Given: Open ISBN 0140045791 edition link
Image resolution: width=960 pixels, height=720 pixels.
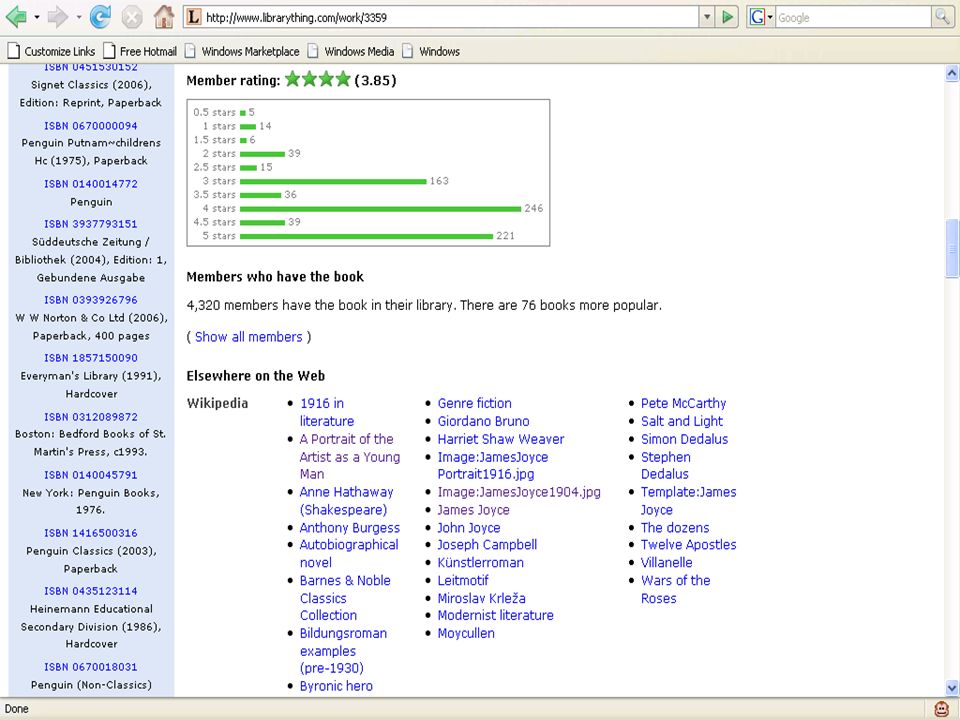Looking at the screenshot, I should 91,474.
